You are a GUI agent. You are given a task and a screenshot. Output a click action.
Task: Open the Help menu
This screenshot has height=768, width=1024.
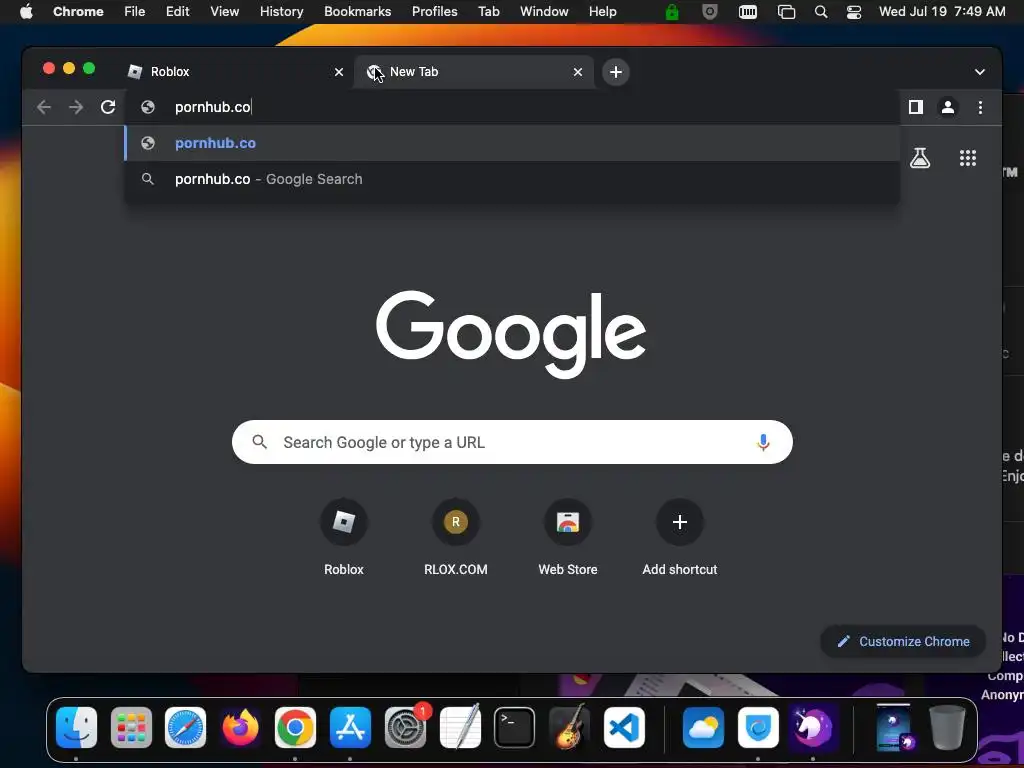point(602,12)
